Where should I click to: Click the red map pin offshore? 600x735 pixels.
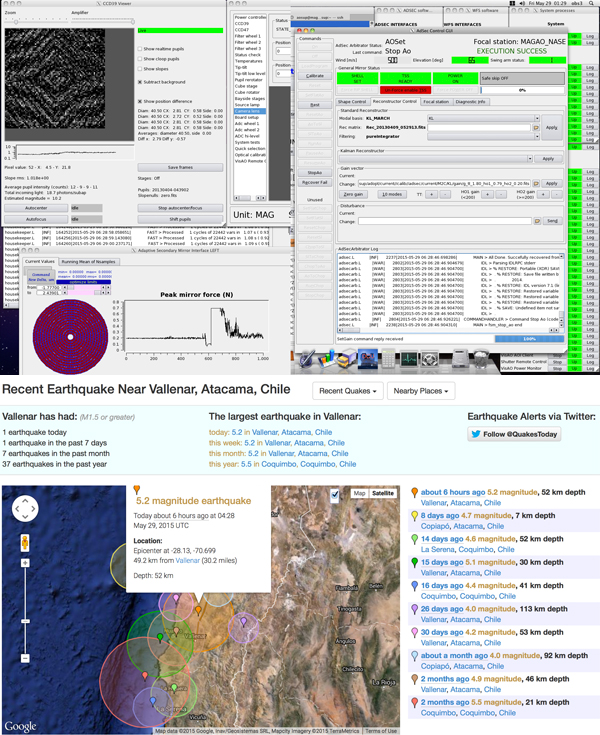point(145,675)
